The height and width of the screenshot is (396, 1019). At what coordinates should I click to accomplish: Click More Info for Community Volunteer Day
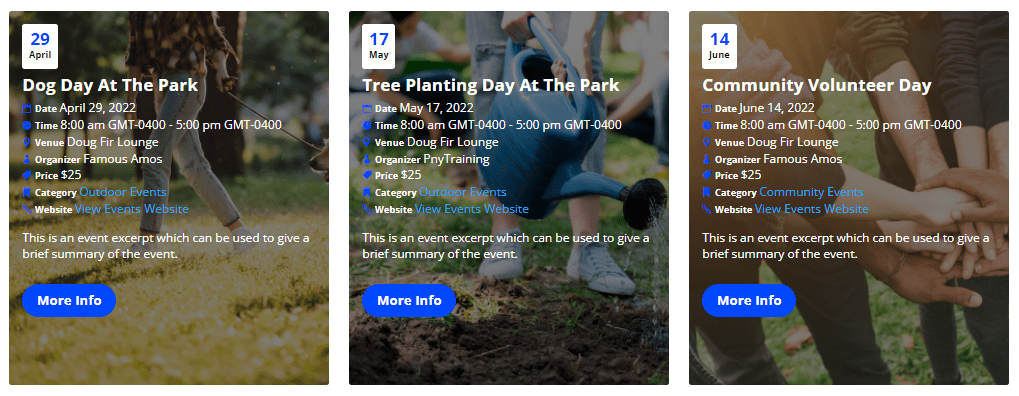point(749,300)
